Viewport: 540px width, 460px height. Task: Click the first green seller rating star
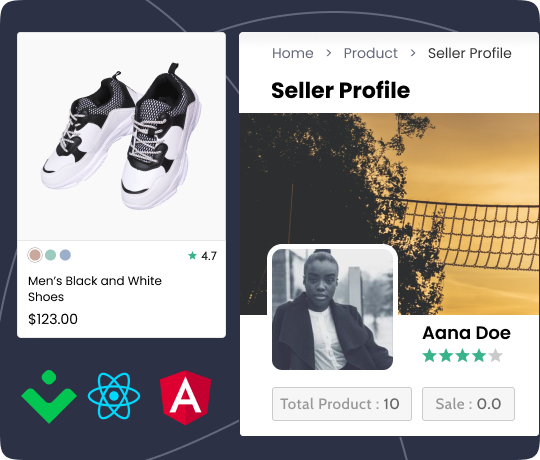430,355
